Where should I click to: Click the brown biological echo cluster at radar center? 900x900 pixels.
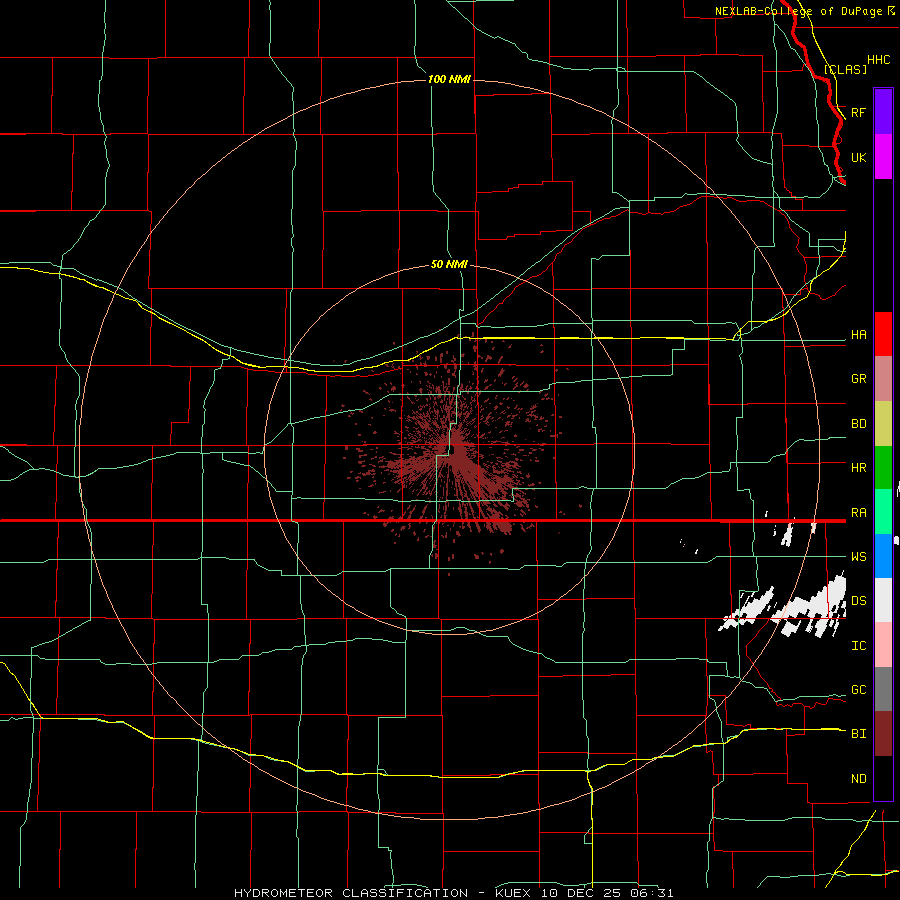(x=453, y=453)
